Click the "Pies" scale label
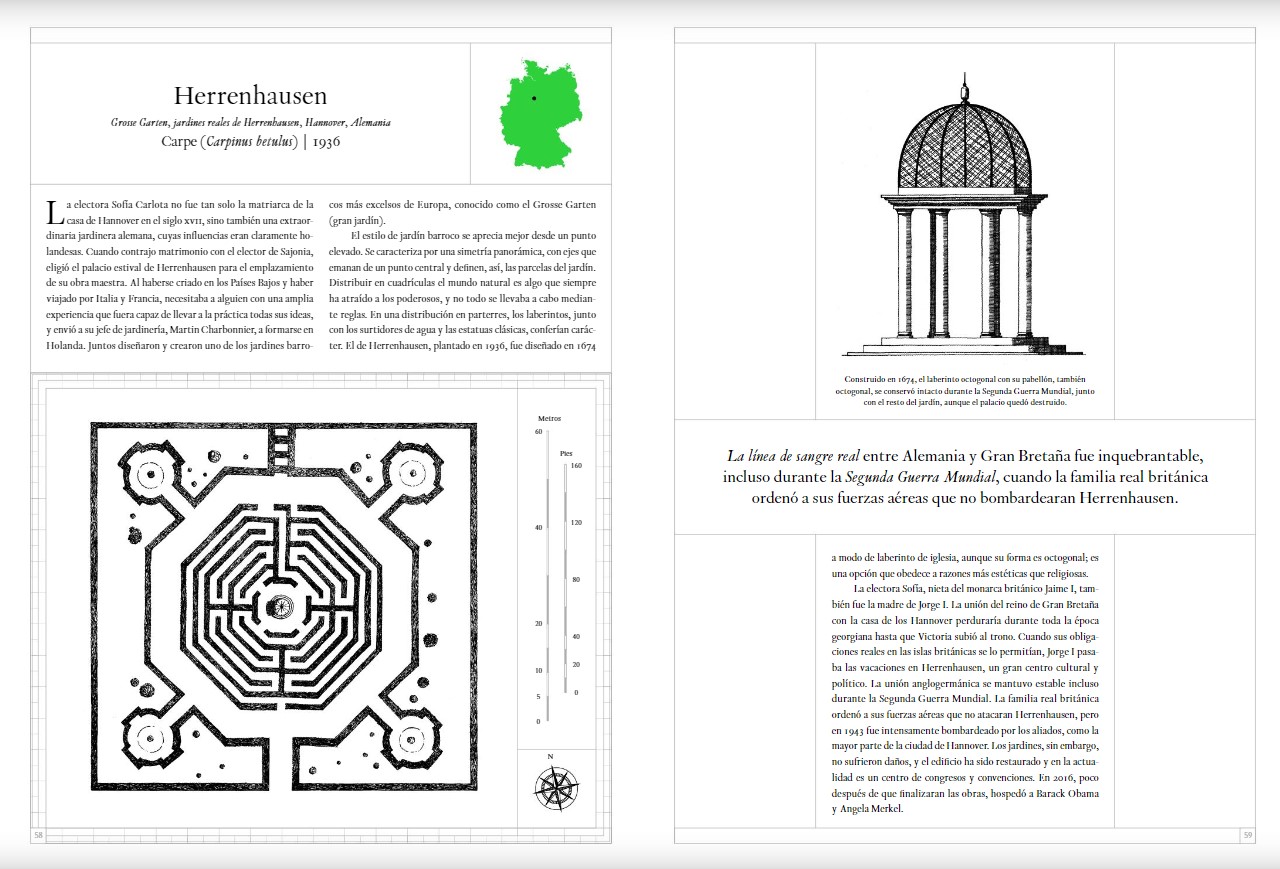The width and height of the screenshot is (1280, 869). pos(566,452)
